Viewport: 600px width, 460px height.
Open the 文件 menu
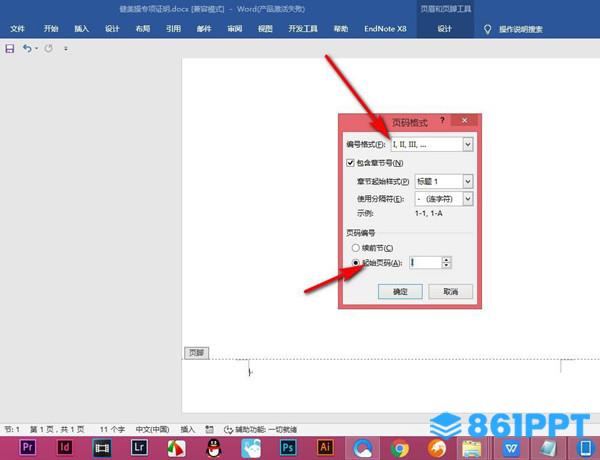(x=17, y=29)
